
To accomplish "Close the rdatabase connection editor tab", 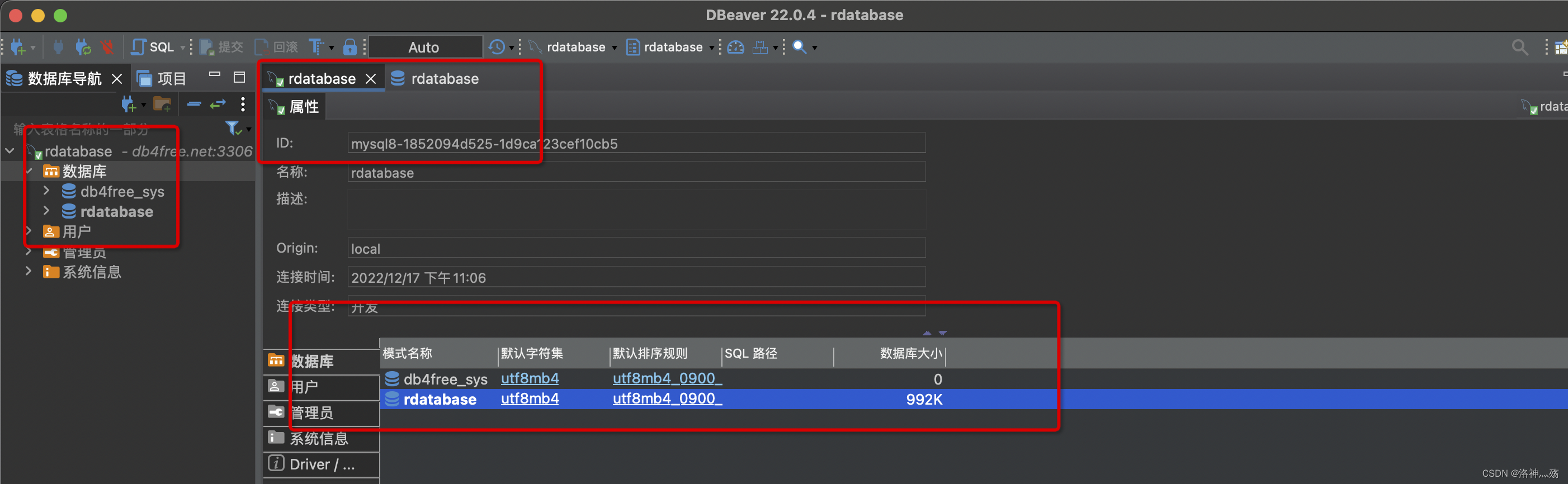I will point(370,79).
